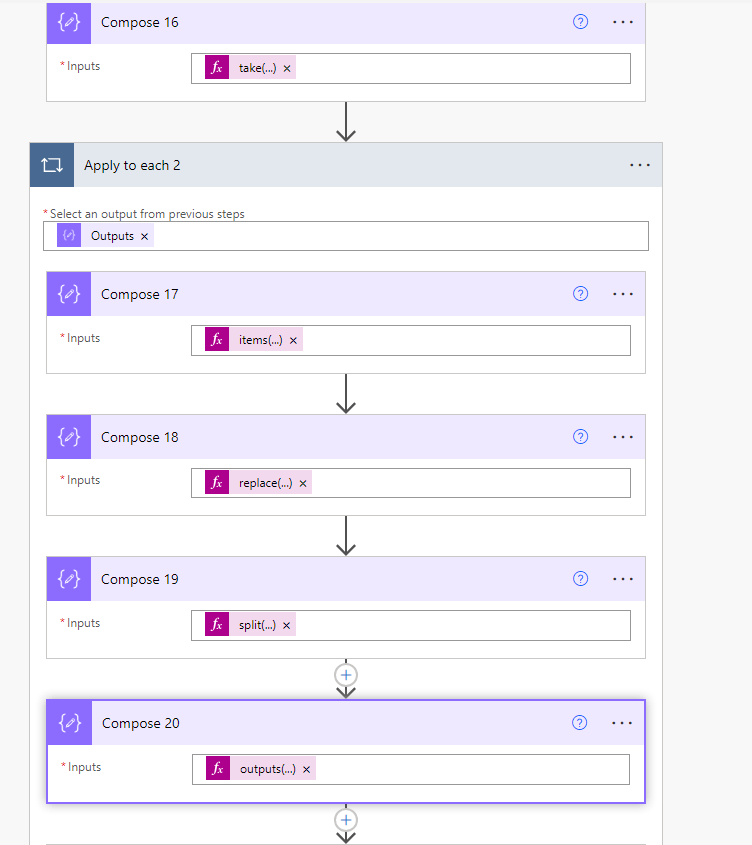The width and height of the screenshot is (752, 845).
Task: Click the Outputs dynamic content token icon
Action: (68, 235)
